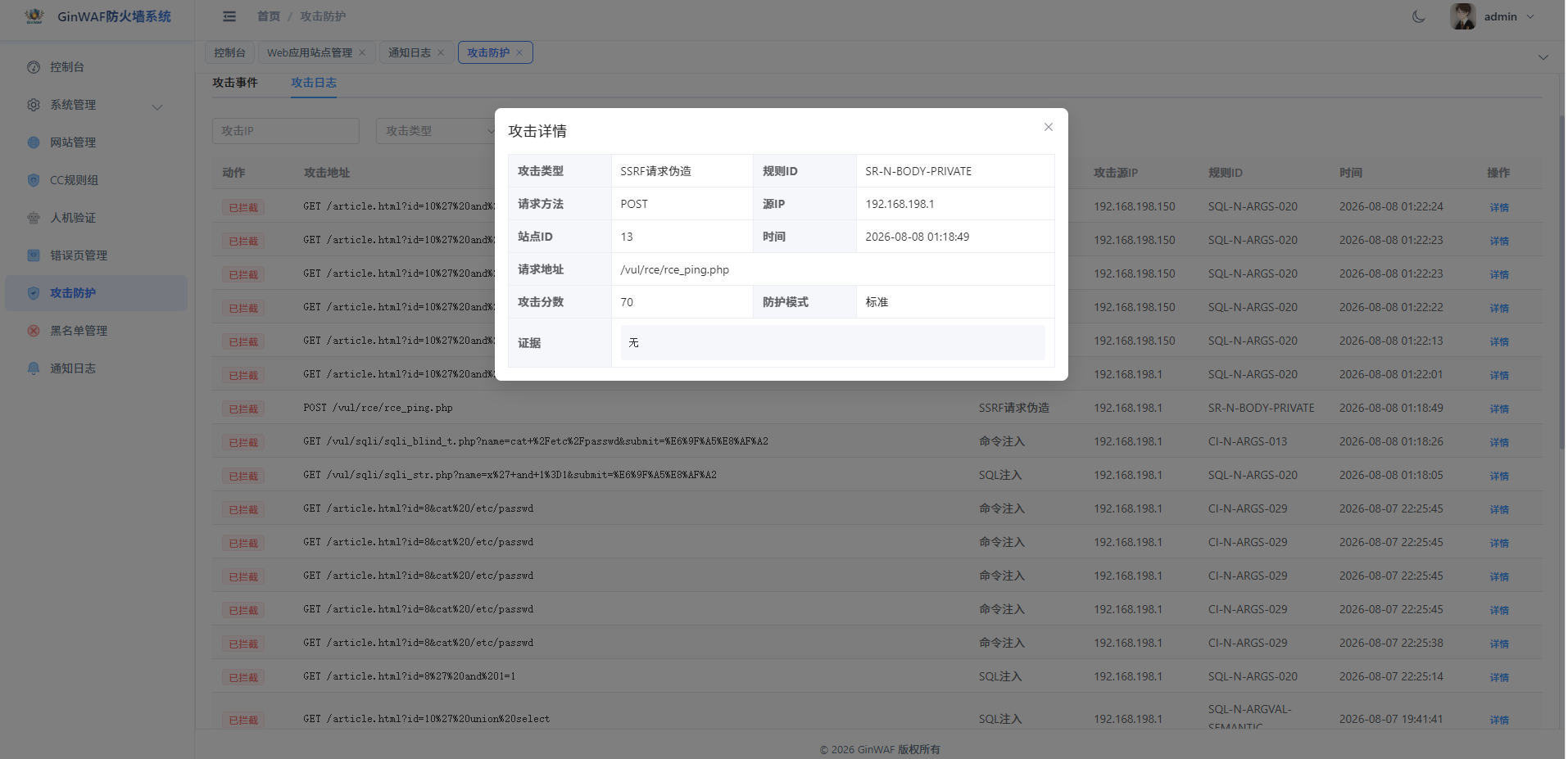Image resolution: width=1568 pixels, height=759 pixels.
Task: Click POST /vul/rce/rce_ping.php table cell
Action: point(378,408)
